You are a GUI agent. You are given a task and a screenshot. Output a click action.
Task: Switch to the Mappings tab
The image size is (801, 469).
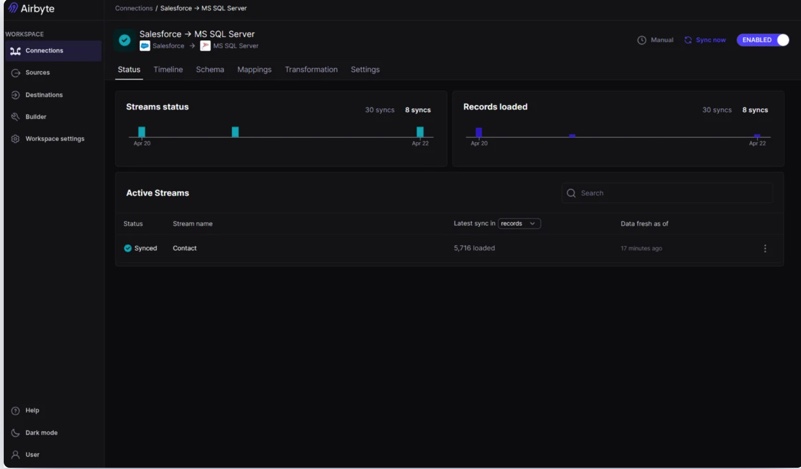point(254,69)
